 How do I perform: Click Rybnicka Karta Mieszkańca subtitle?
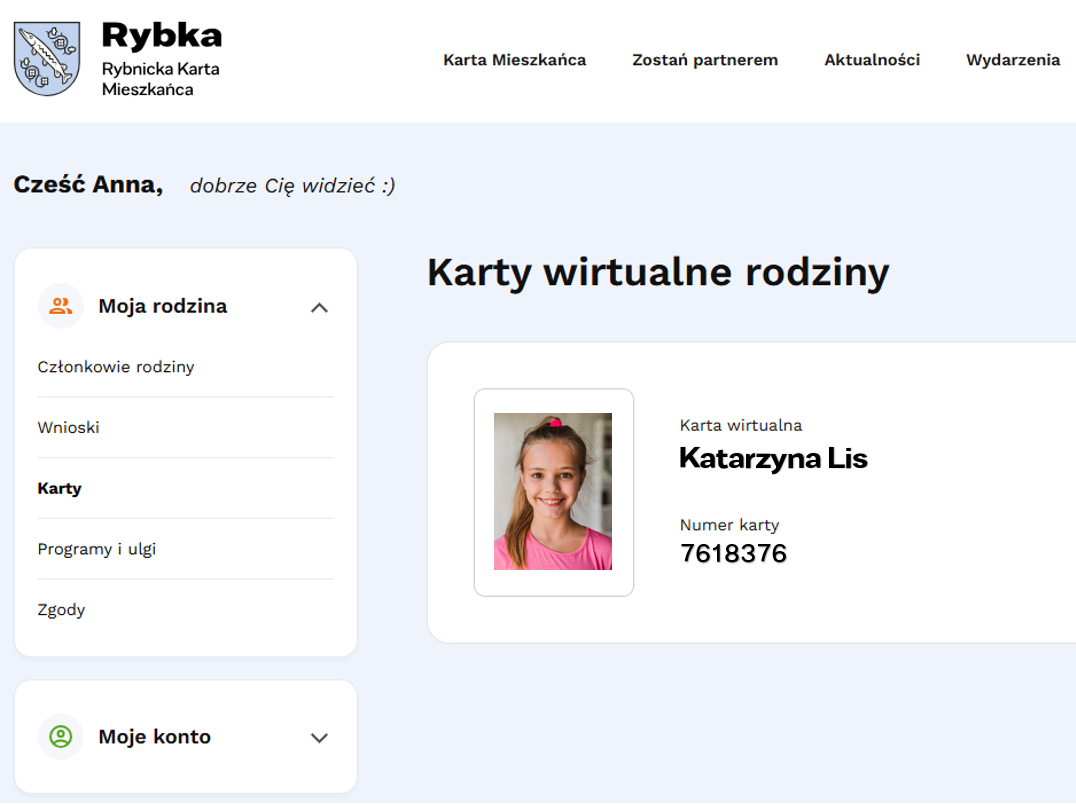pos(161,79)
